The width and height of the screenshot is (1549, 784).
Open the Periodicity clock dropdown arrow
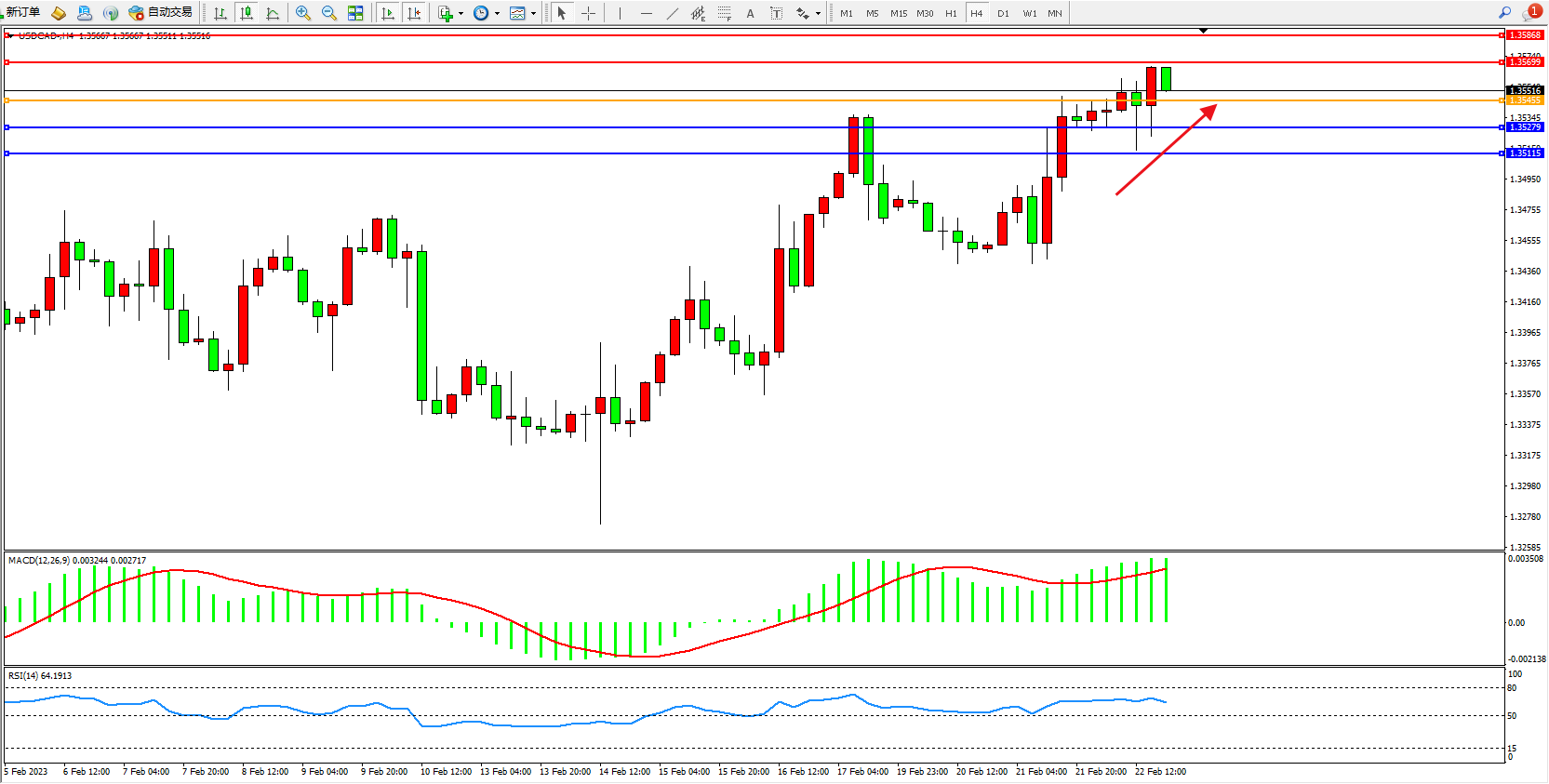click(x=497, y=13)
